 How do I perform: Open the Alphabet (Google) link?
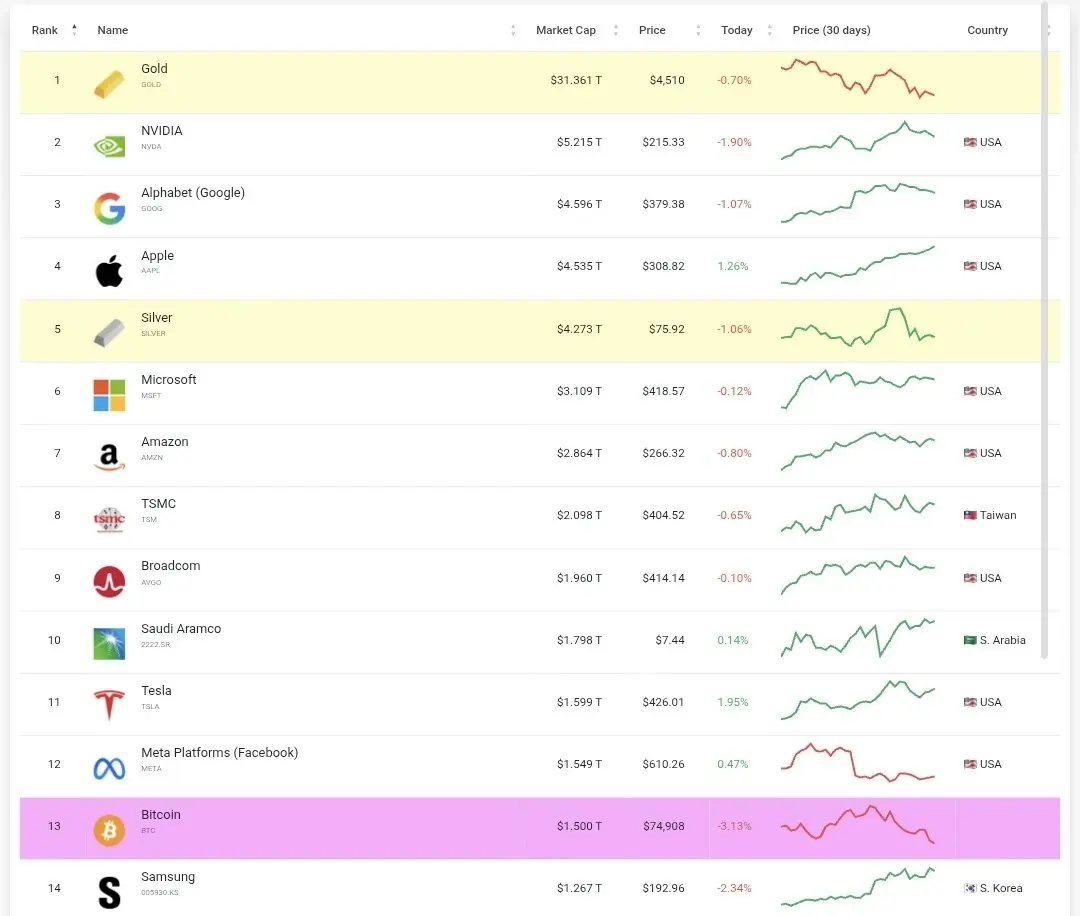[193, 193]
